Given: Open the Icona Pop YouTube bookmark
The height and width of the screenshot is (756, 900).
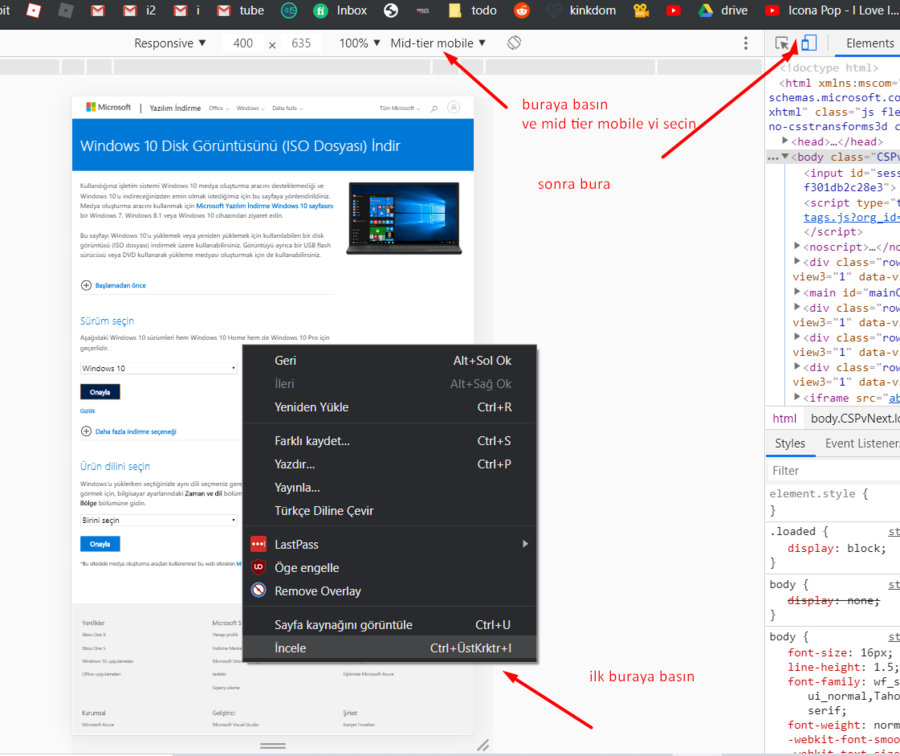Looking at the screenshot, I should (832, 10).
